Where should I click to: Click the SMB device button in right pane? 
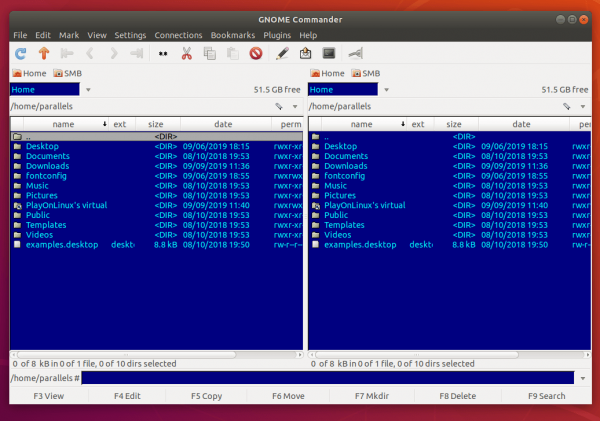[x=366, y=73]
